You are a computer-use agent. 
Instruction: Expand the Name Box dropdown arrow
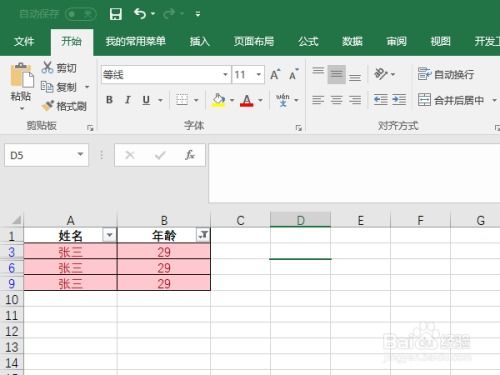click(80, 154)
